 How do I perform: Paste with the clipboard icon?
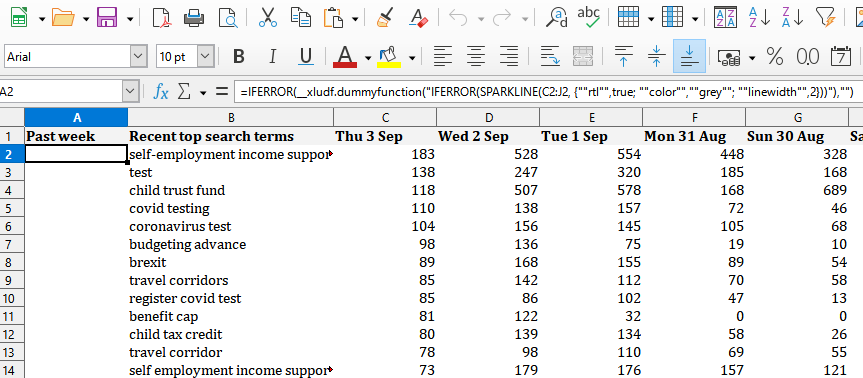tap(334, 18)
